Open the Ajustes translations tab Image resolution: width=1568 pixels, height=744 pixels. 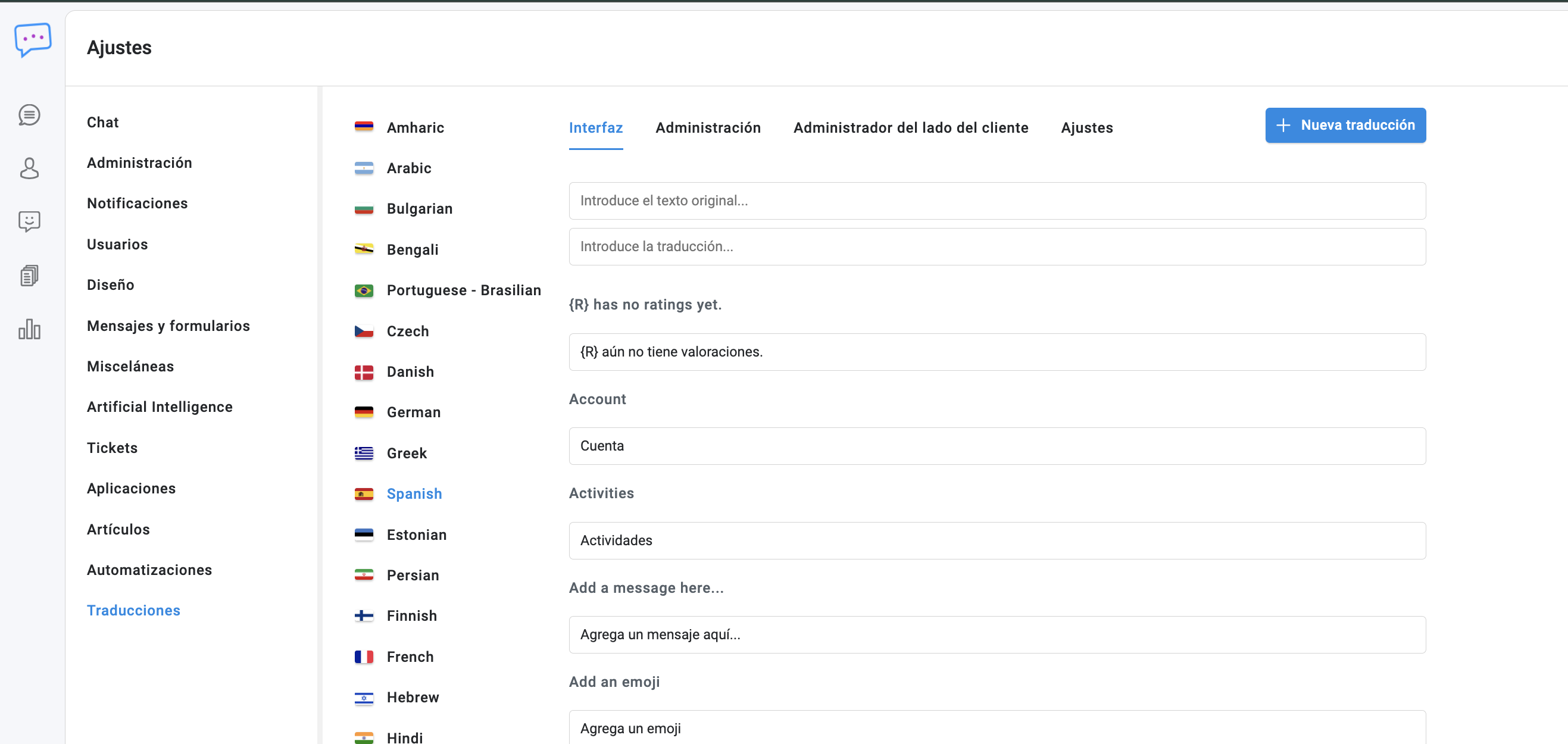(x=1086, y=128)
